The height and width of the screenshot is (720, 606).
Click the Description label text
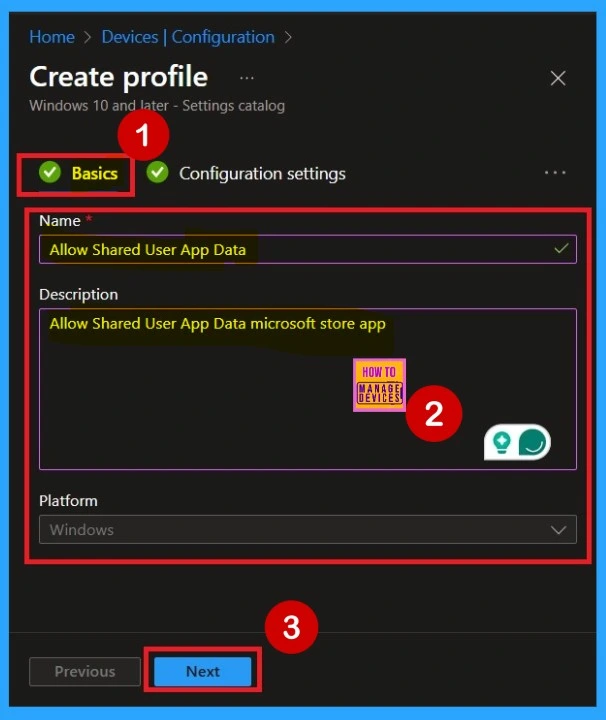pos(79,294)
